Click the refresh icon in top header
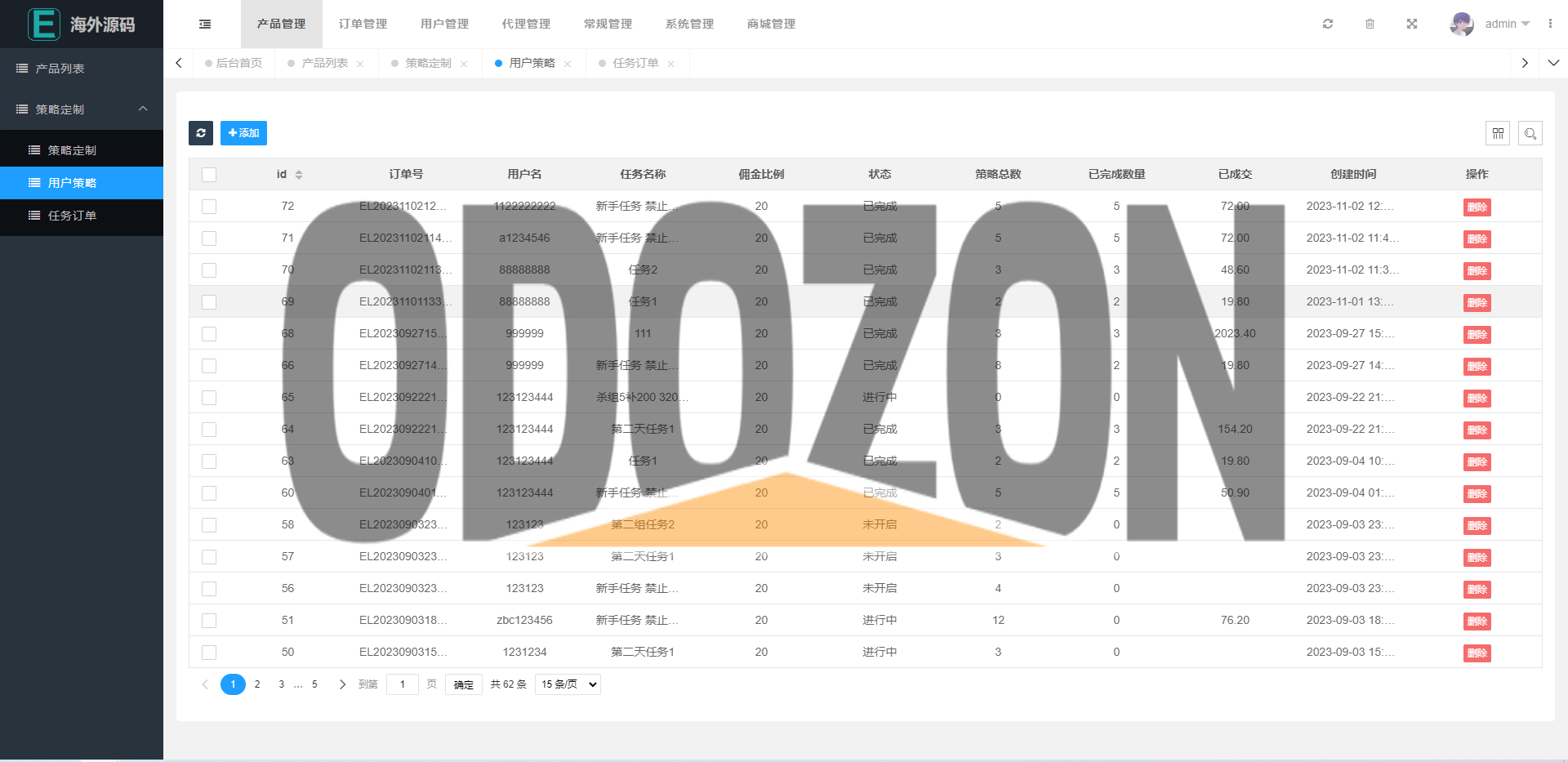This screenshot has height=762, width=1568. tap(1328, 24)
